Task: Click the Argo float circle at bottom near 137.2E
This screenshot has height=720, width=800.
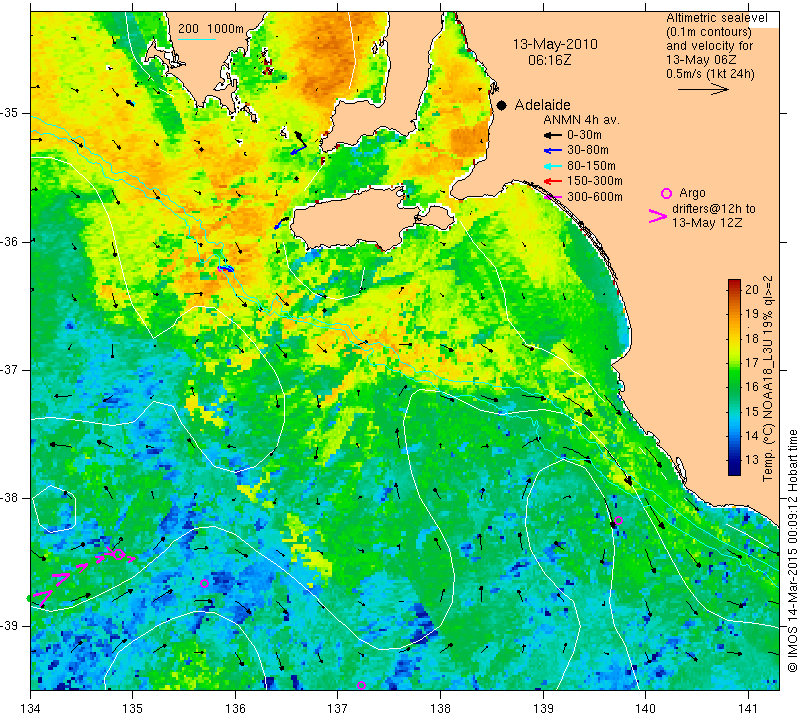Action: tap(361, 685)
